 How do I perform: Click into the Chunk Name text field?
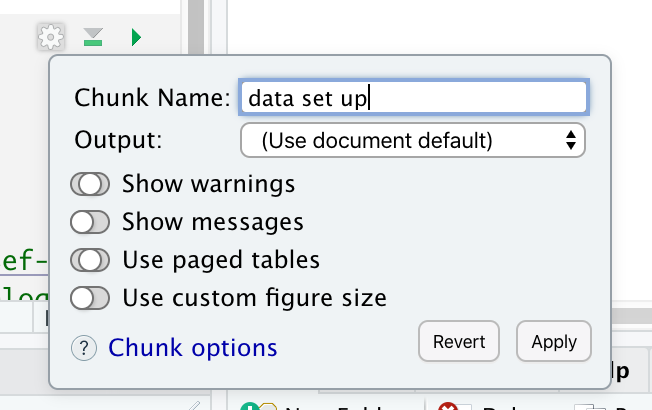pyautogui.click(x=412, y=98)
